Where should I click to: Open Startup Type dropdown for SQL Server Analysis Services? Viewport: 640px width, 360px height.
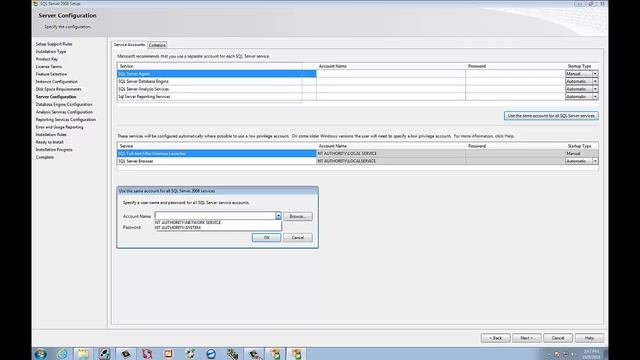[595, 89]
